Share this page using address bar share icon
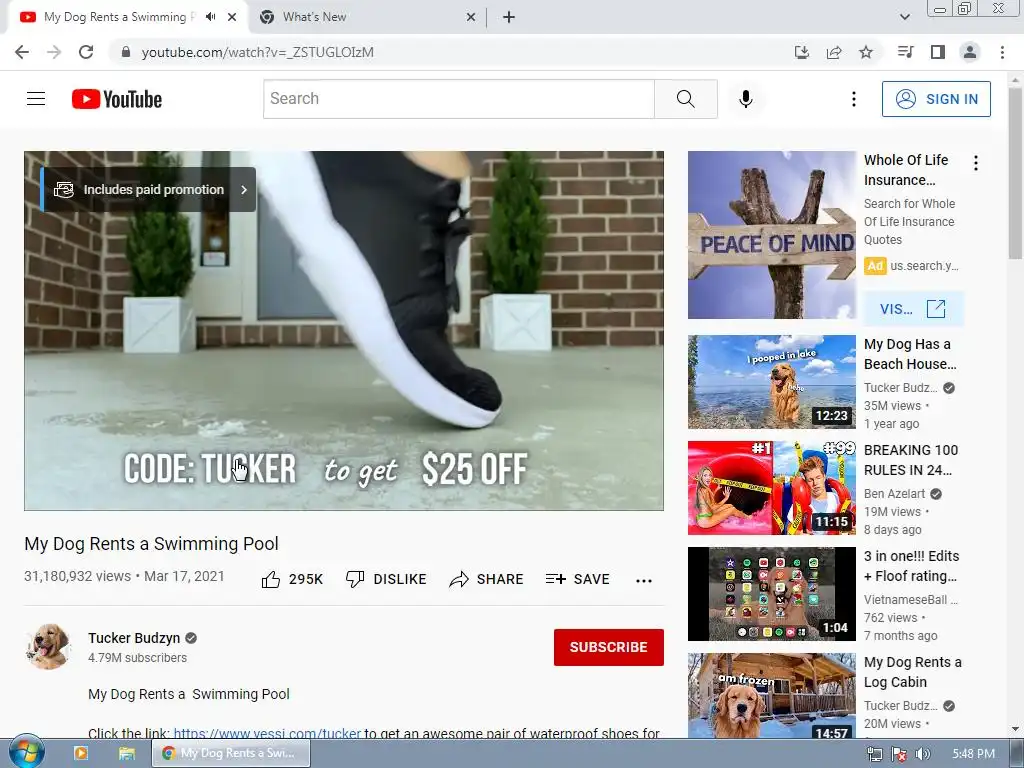Screen dimensions: 1024x768 [x=834, y=52]
